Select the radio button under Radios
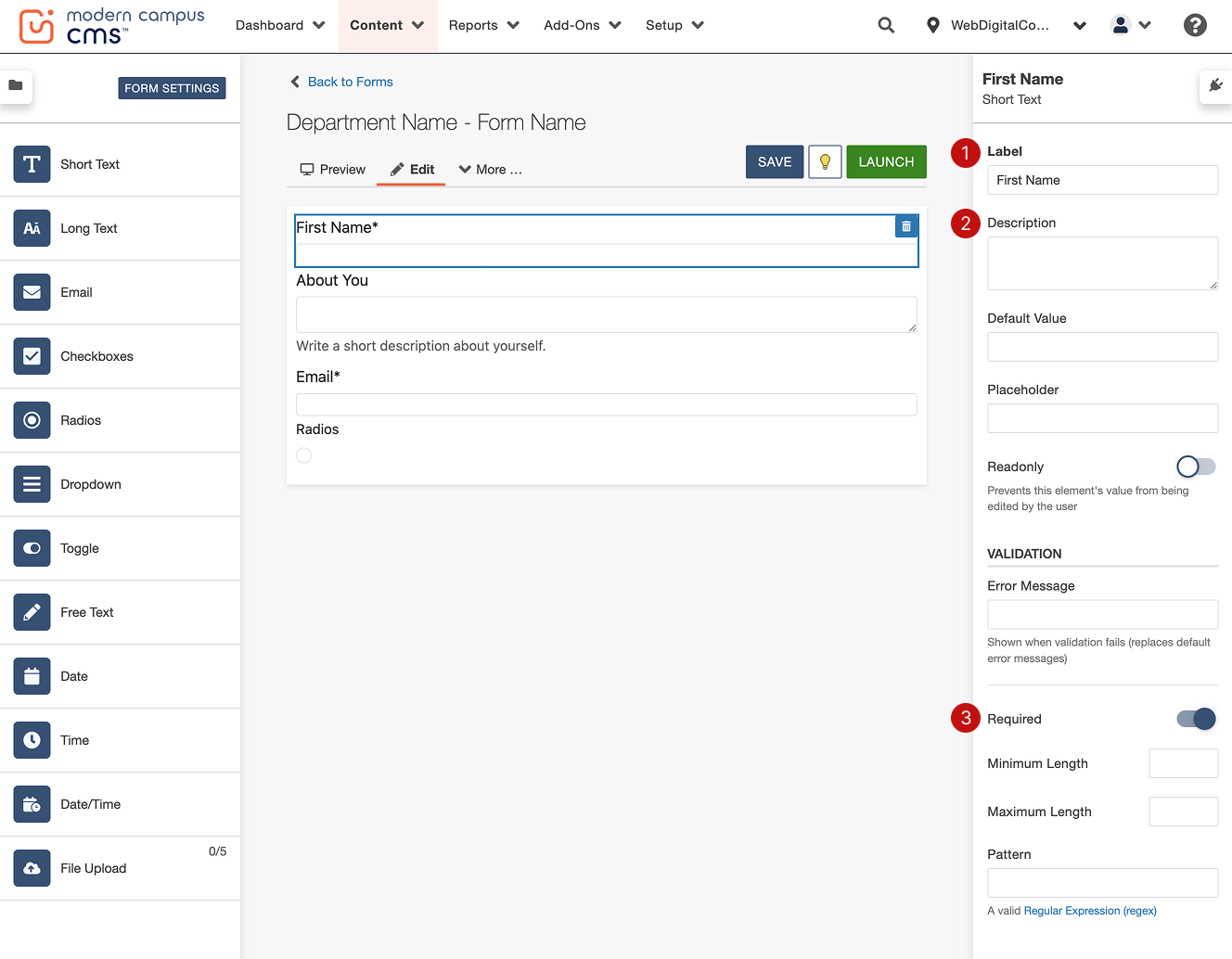Screen dimensions: 1232x959 click(304, 455)
